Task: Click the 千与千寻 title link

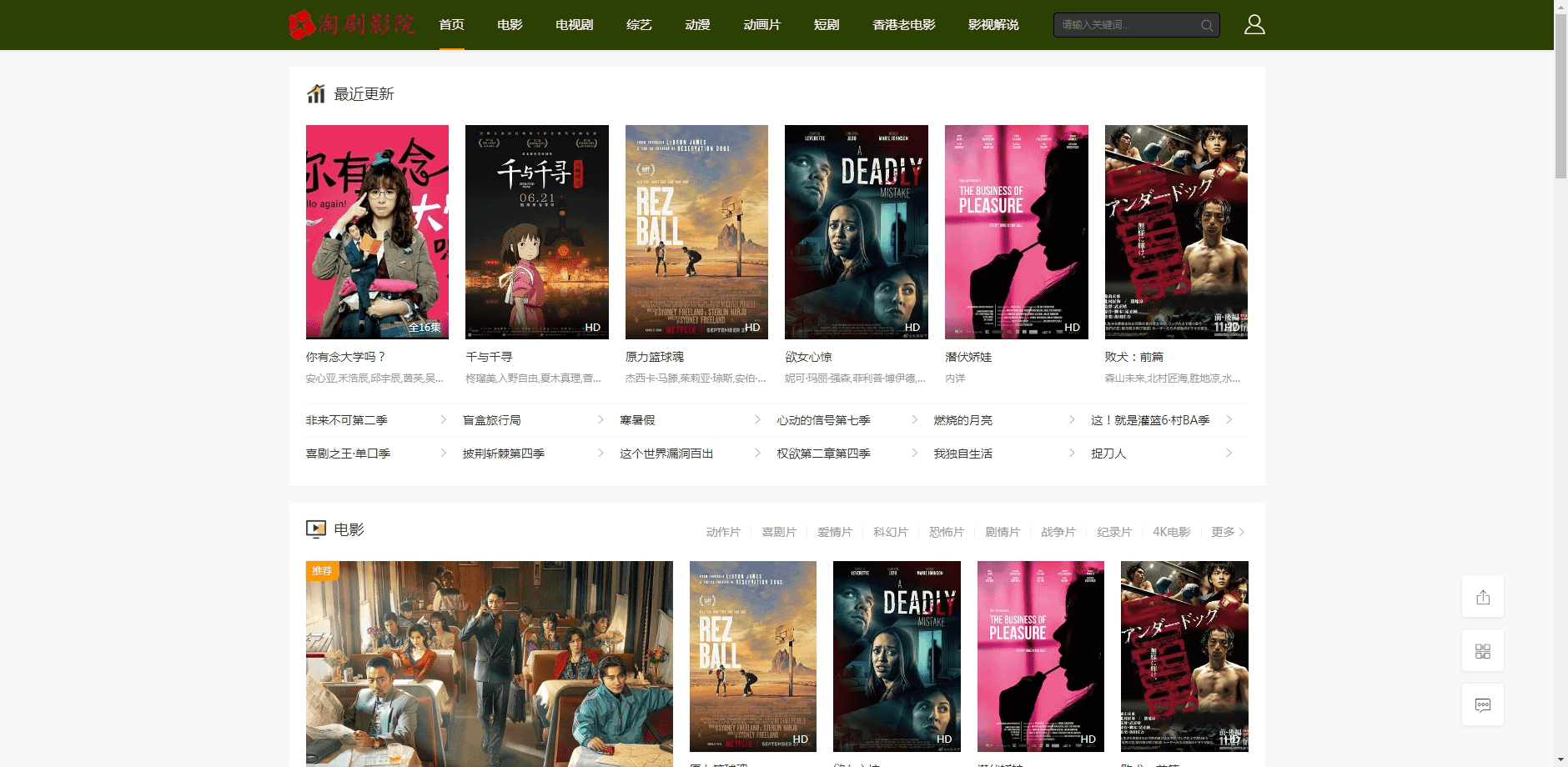Action: tap(489, 357)
